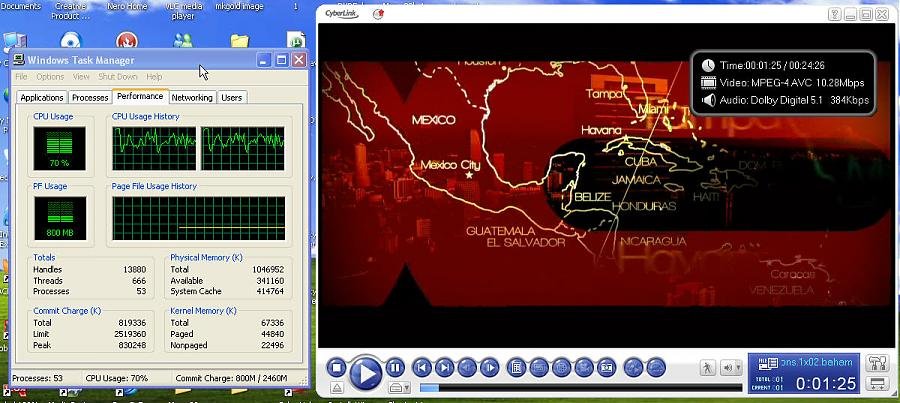Click the red star icon beside CyberLink
This screenshot has width=900, height=403.
tap(378, 14)
